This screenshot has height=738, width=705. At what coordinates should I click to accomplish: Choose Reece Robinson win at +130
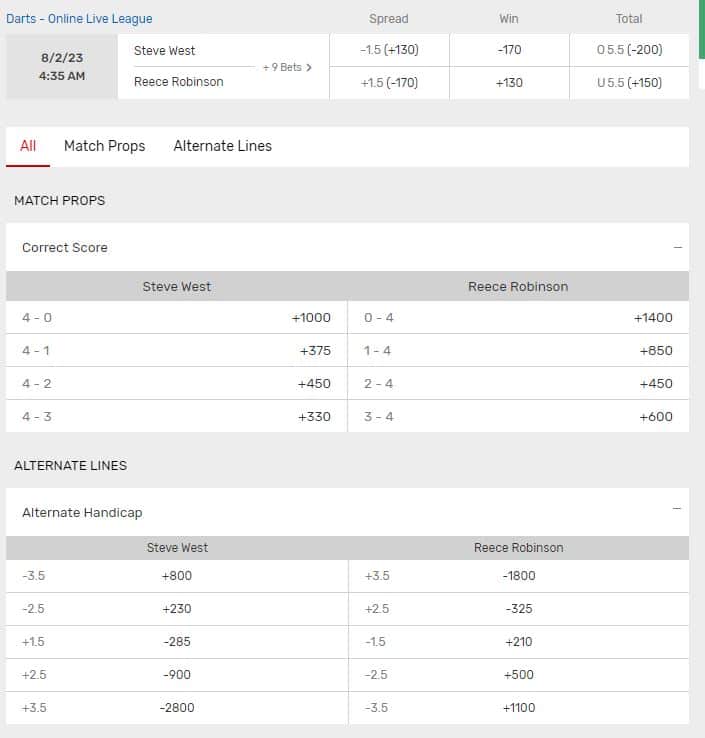509,83
